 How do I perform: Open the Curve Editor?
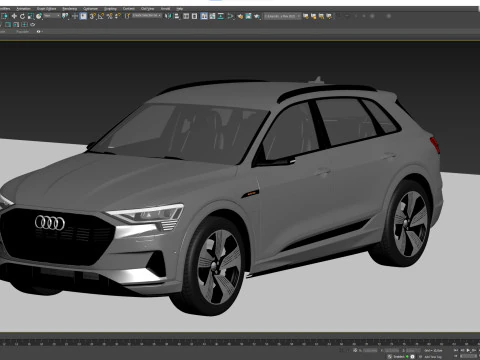212,16
